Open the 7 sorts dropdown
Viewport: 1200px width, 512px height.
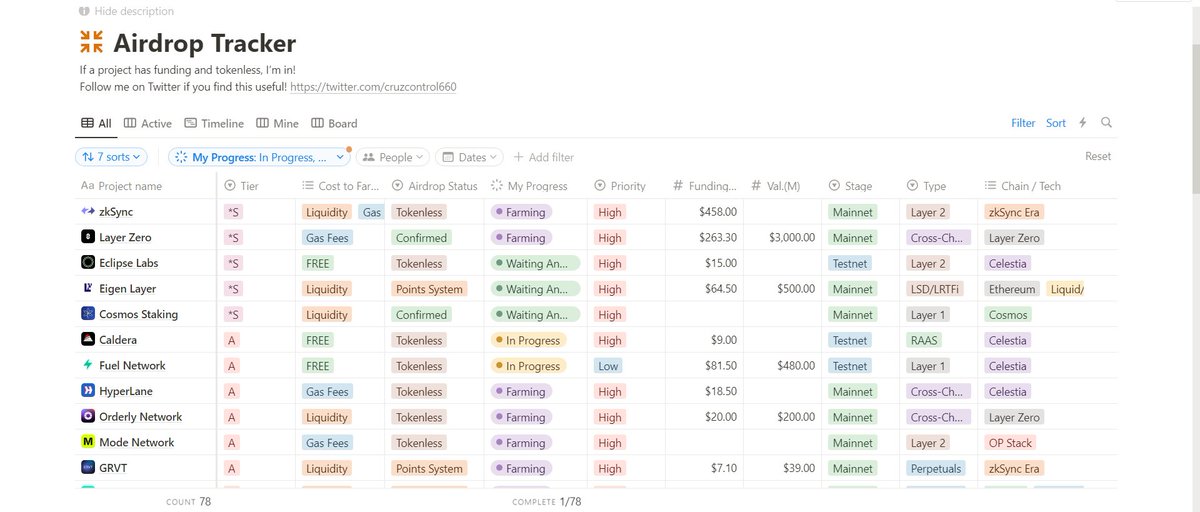coord(112,157)
